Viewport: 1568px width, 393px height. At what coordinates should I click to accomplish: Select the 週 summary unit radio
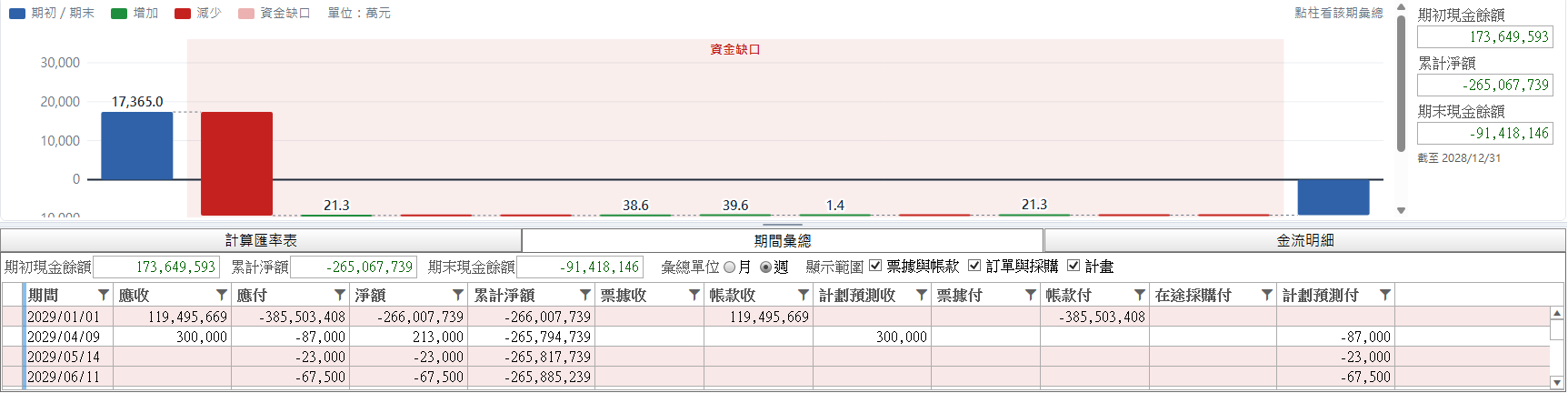tap(765, 267)
